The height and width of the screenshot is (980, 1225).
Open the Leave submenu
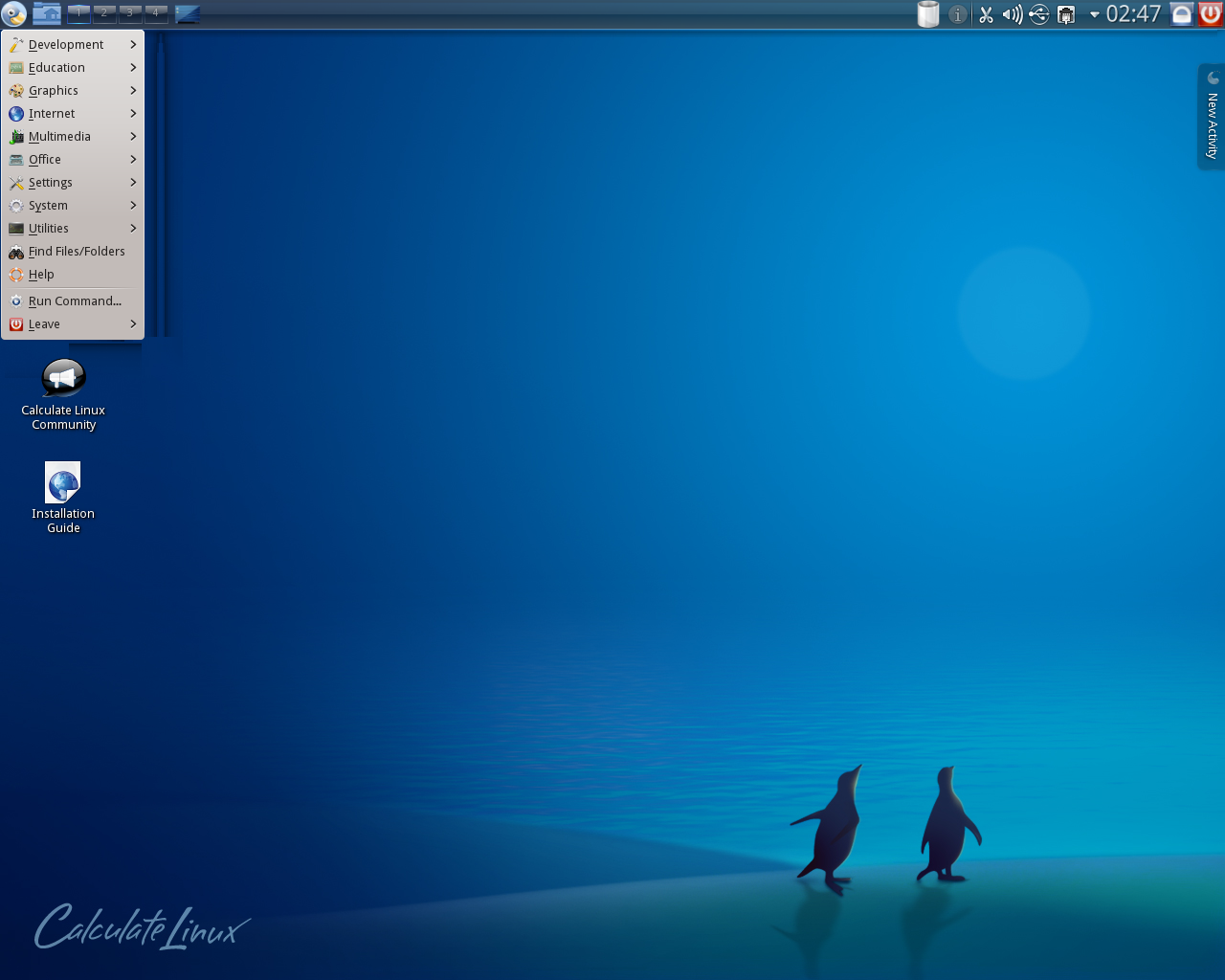[x=73, y=324]
